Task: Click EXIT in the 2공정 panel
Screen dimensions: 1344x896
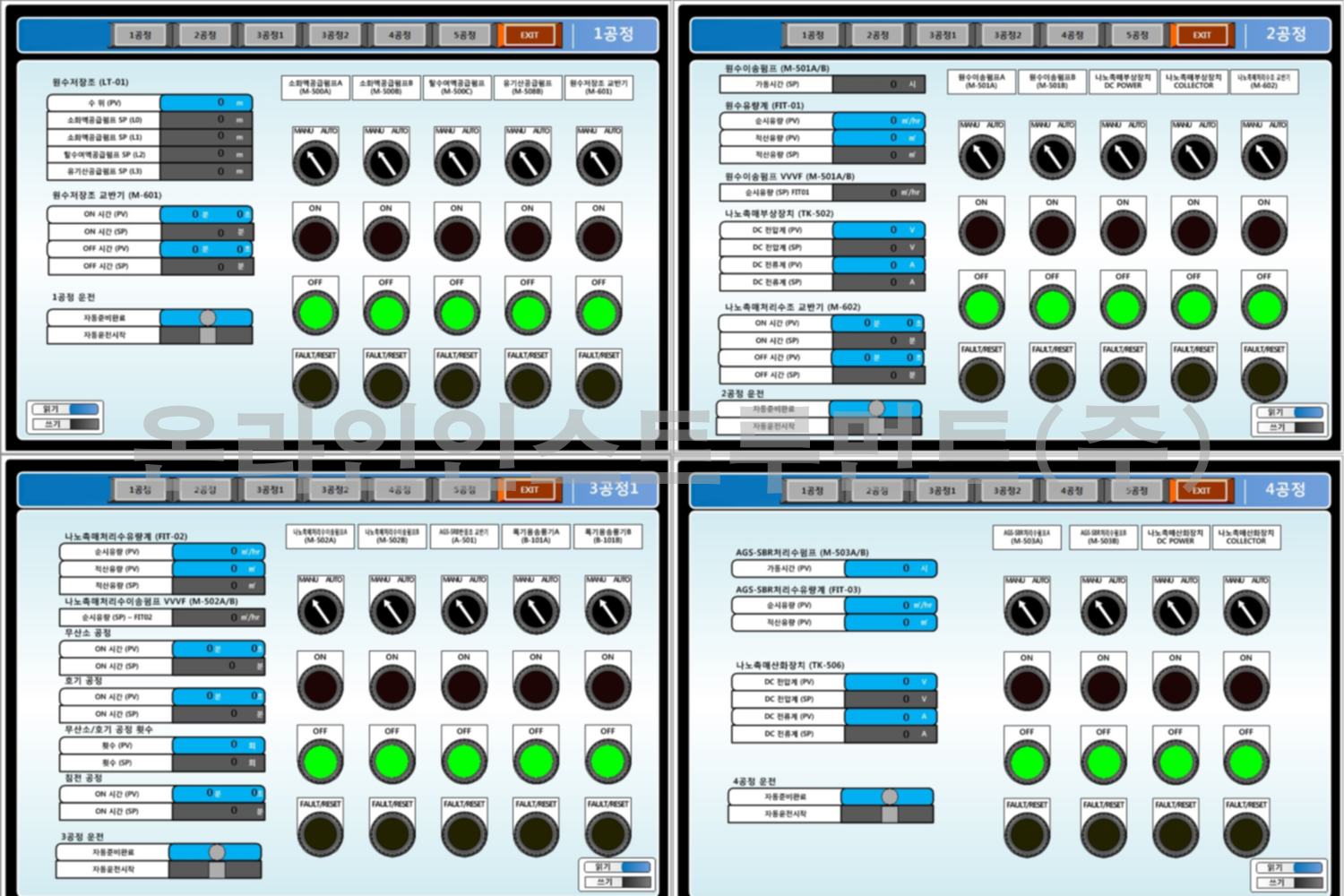Action: 1202,35
